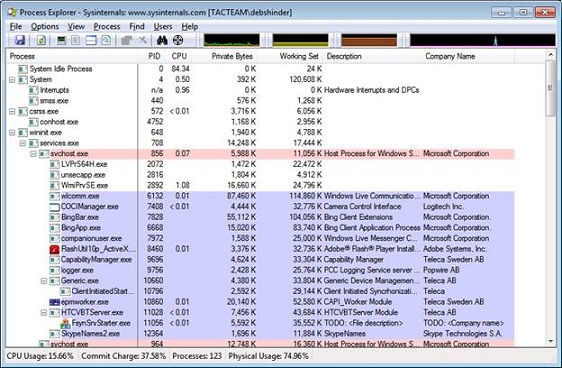This screenshot has width=562, height=368.
Task: Collapse the wininit.exe tree node
Action: 12,133
